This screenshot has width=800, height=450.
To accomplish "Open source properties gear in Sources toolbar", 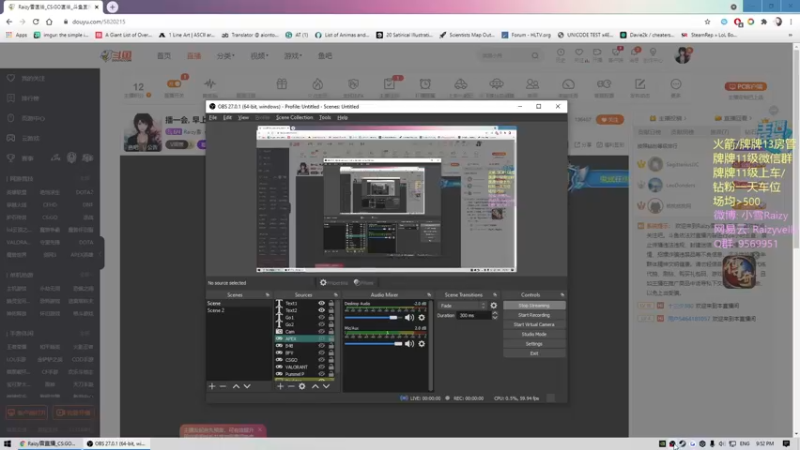I will [302, 386].
